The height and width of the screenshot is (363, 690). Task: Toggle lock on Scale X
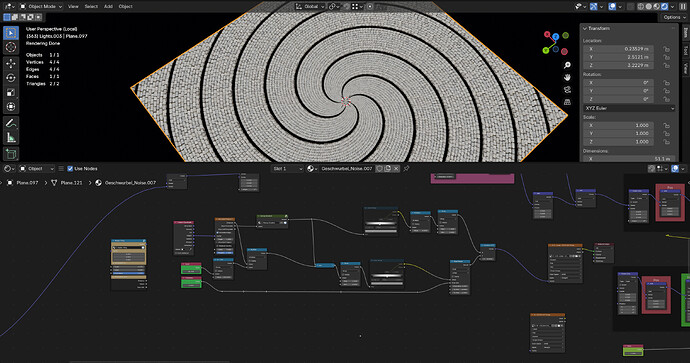[666, 125]
